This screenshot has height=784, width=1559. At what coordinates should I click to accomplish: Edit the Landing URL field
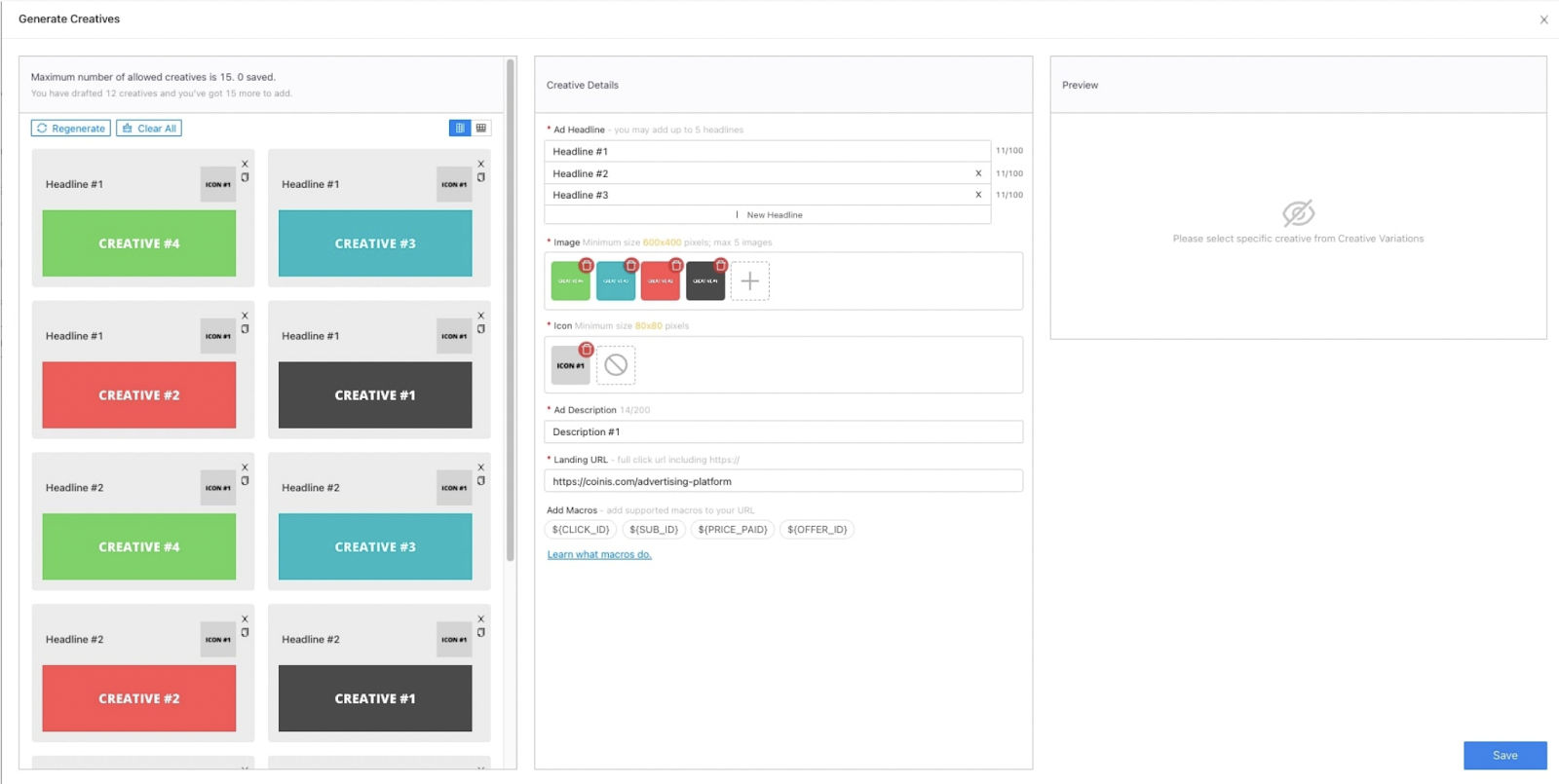click(783, 481)
